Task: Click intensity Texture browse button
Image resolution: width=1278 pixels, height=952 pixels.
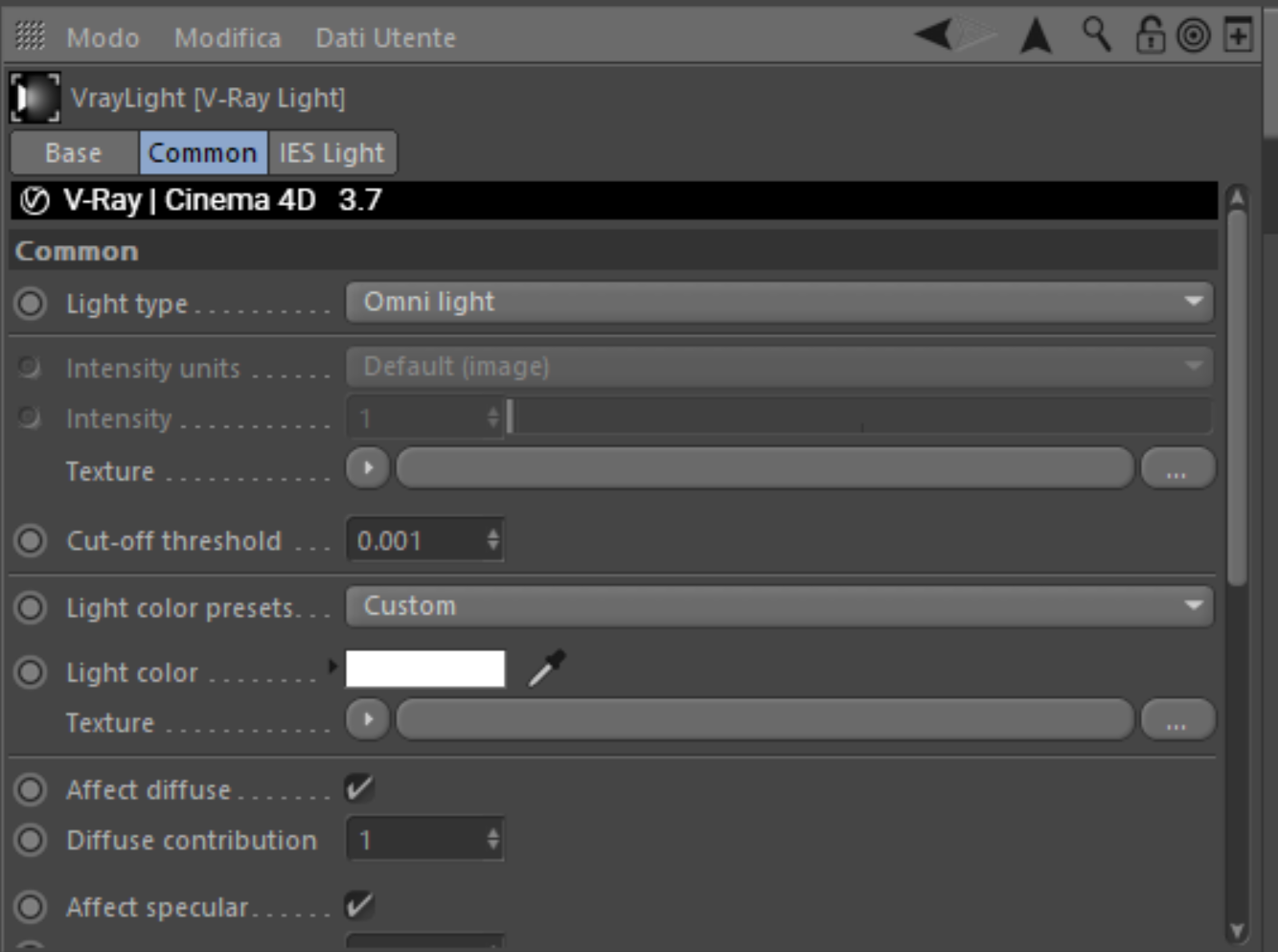Action: point(1177,468)
